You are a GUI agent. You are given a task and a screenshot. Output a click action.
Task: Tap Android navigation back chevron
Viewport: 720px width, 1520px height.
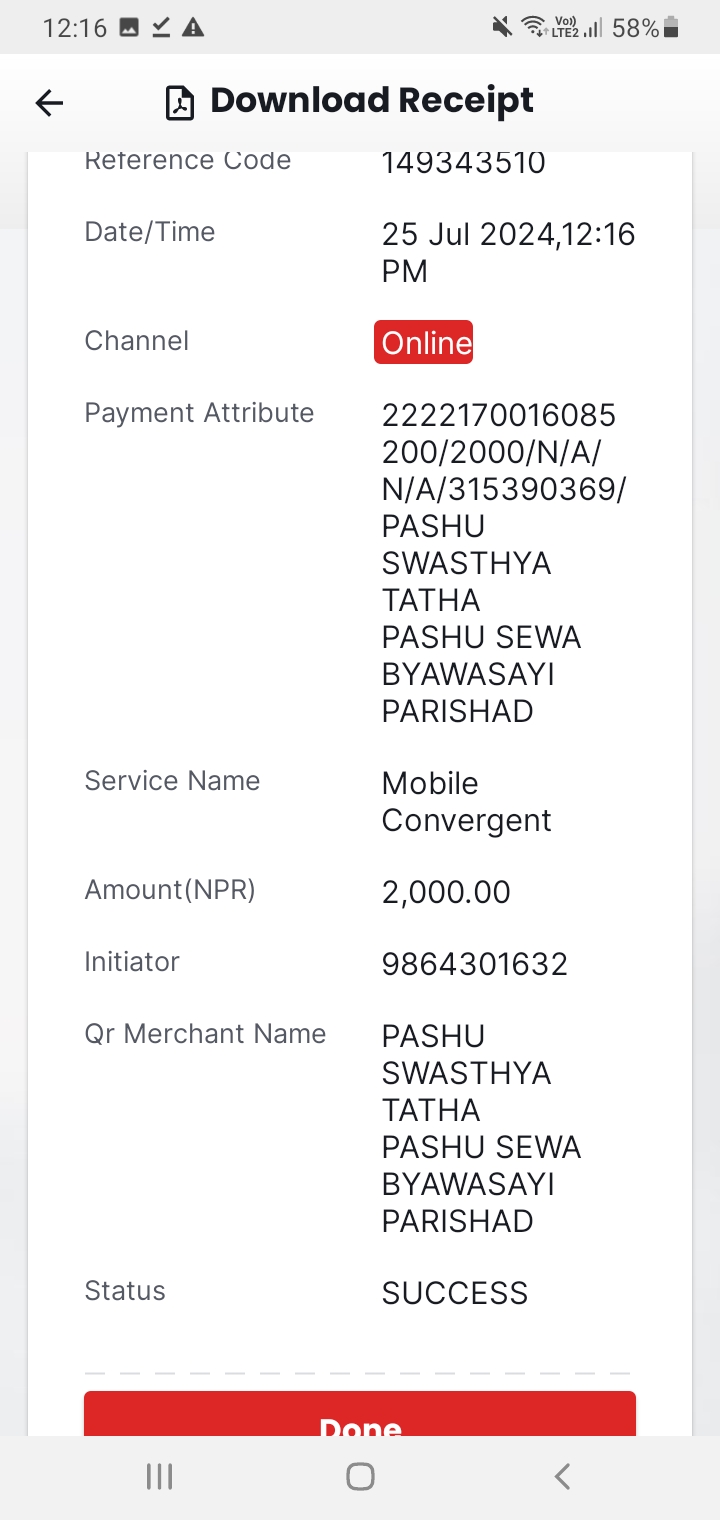pyautogui.click(x=562, y=1476)
